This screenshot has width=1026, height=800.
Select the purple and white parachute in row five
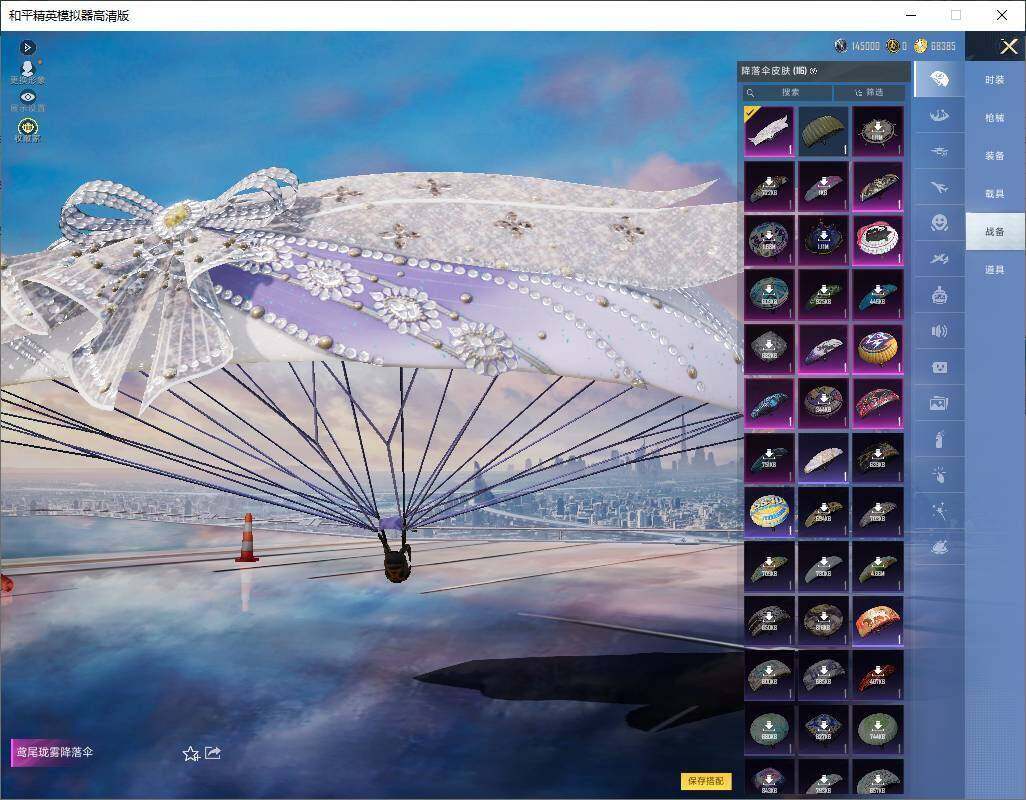pos(823,348)
